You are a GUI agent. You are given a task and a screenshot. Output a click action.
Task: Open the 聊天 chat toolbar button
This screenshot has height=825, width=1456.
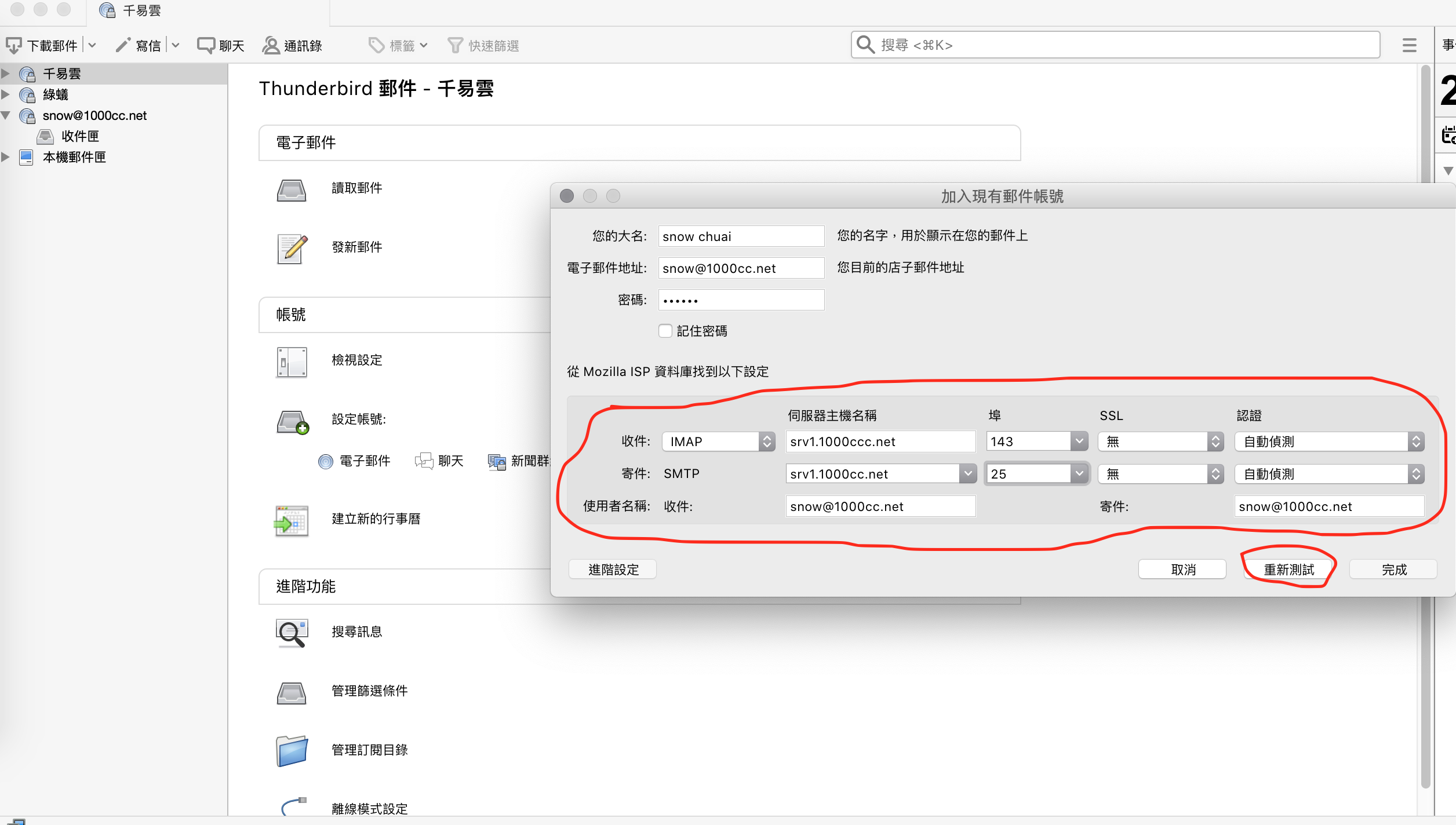(221, 45)
